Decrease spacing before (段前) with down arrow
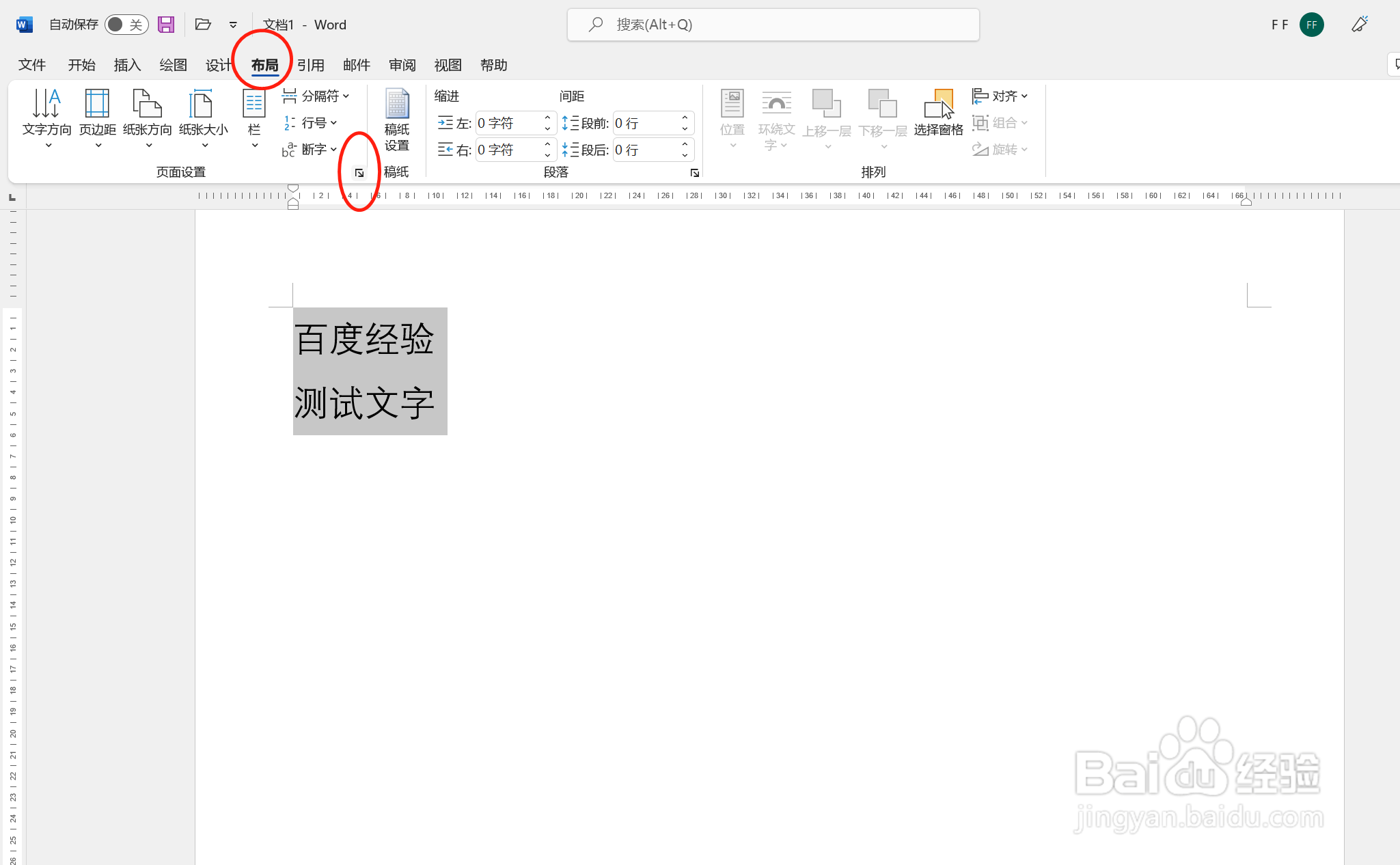The image size is (1400, 865). [x=685, y=128]
